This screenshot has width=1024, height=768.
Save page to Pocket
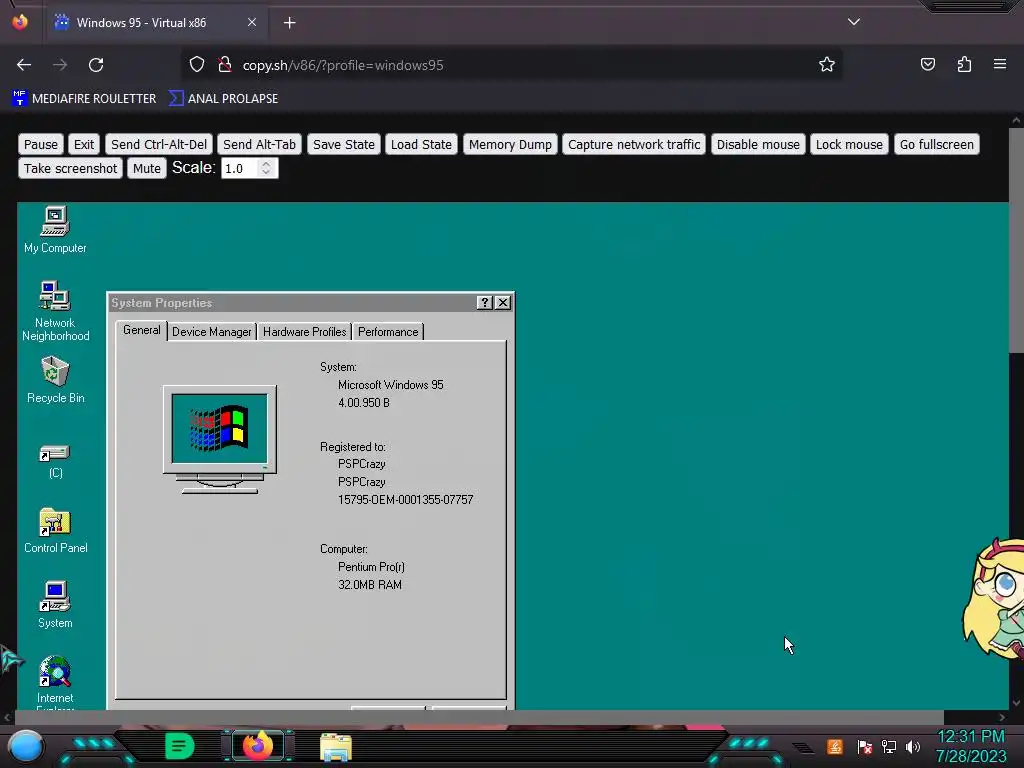(927, 65)
